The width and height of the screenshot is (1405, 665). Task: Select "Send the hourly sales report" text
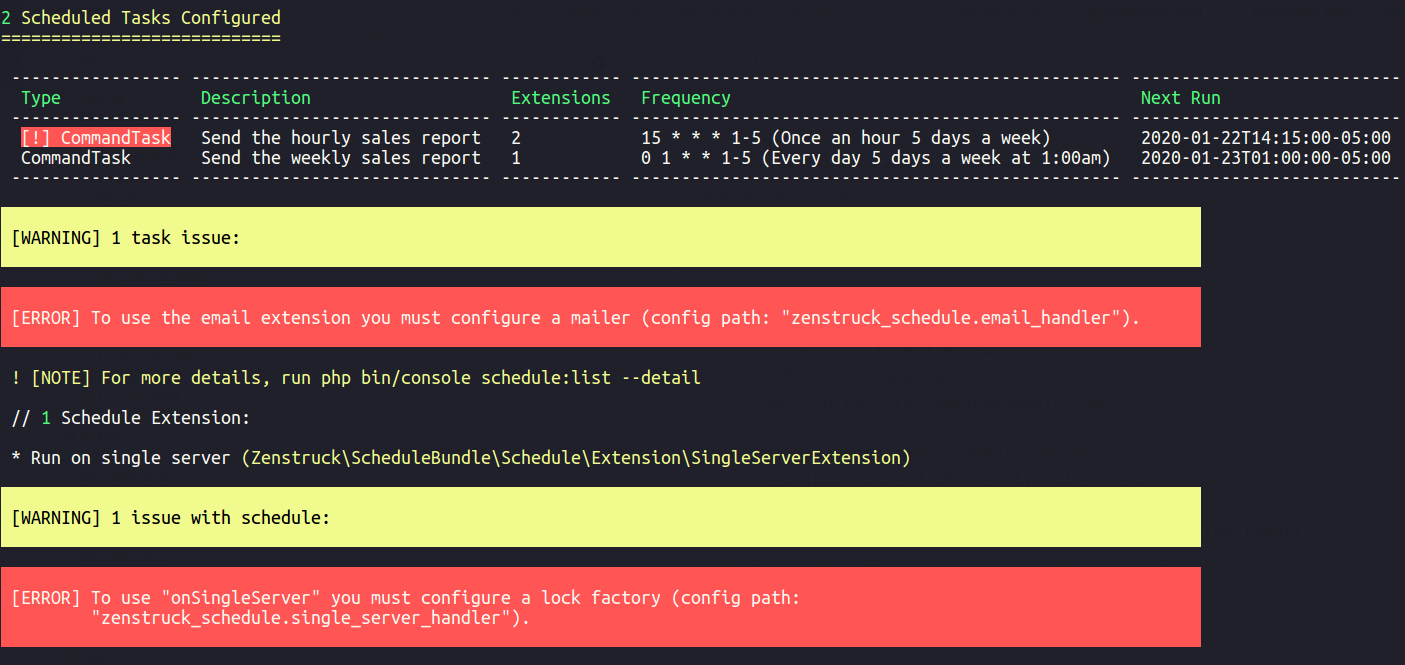(341, 138)
